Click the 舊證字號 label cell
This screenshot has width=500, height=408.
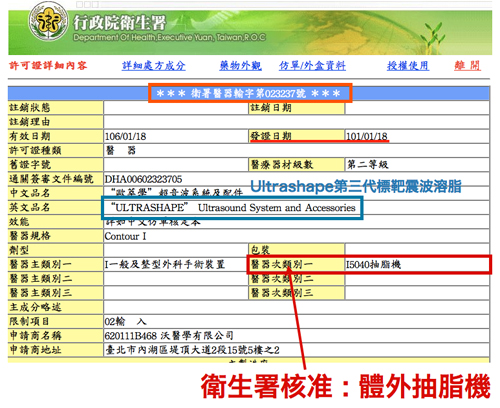click(x=56, y=165)
